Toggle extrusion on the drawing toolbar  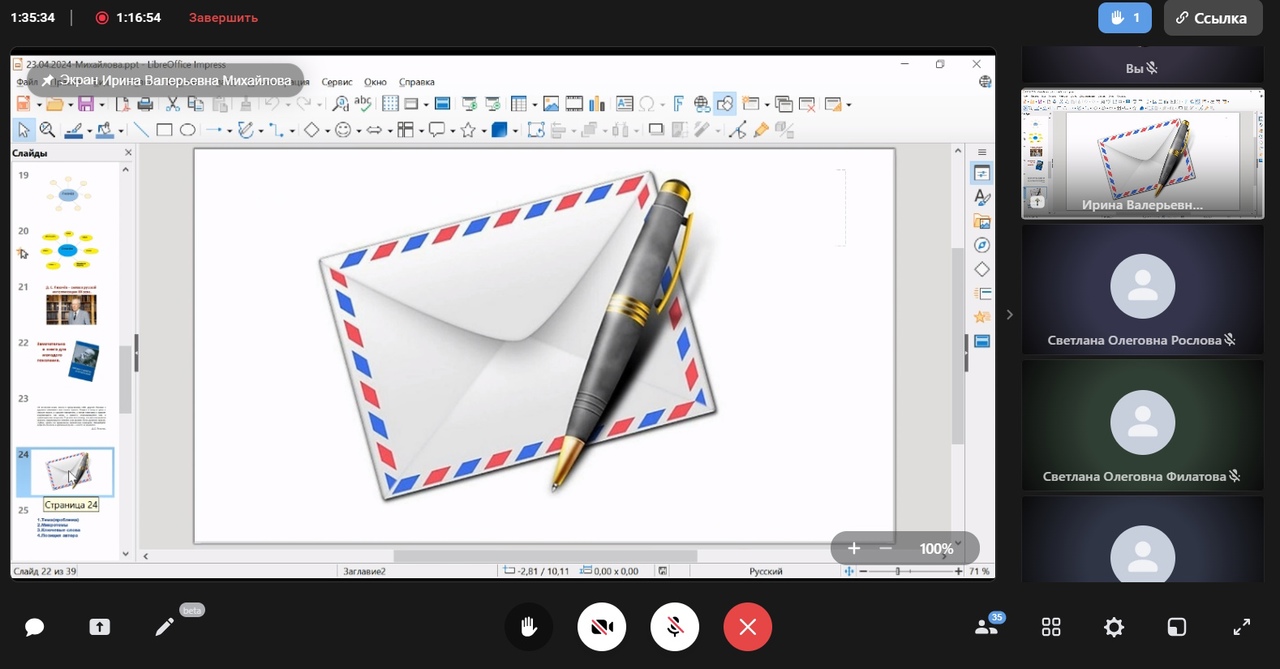785,130
